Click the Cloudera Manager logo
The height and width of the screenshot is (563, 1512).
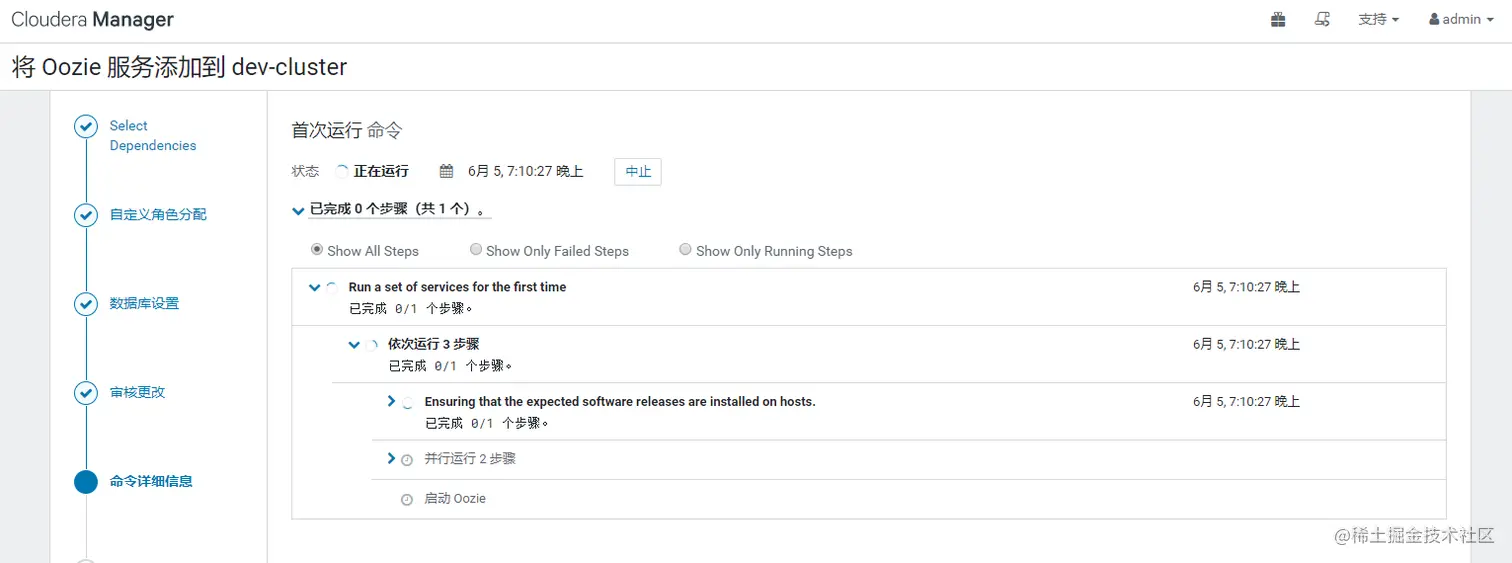[x=92, y=20]
